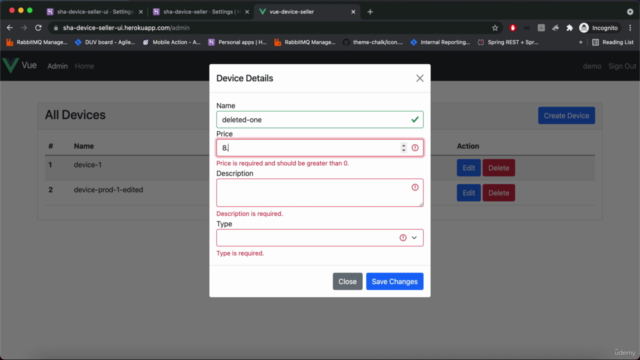Open the theme-chalk/icon bookmark
Viewport: 640px width, 360px height.
click(x=373, y=42)
